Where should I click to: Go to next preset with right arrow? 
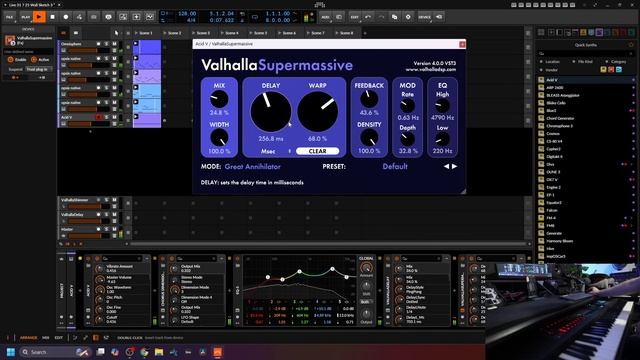[455, 167]
